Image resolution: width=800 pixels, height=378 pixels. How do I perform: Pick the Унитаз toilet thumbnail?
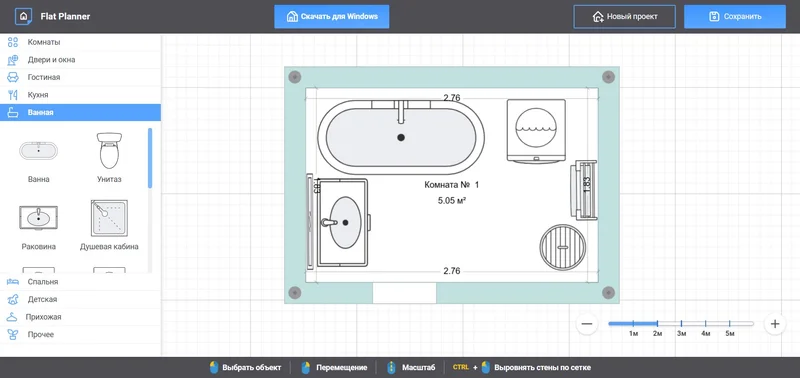coord(109,150)
